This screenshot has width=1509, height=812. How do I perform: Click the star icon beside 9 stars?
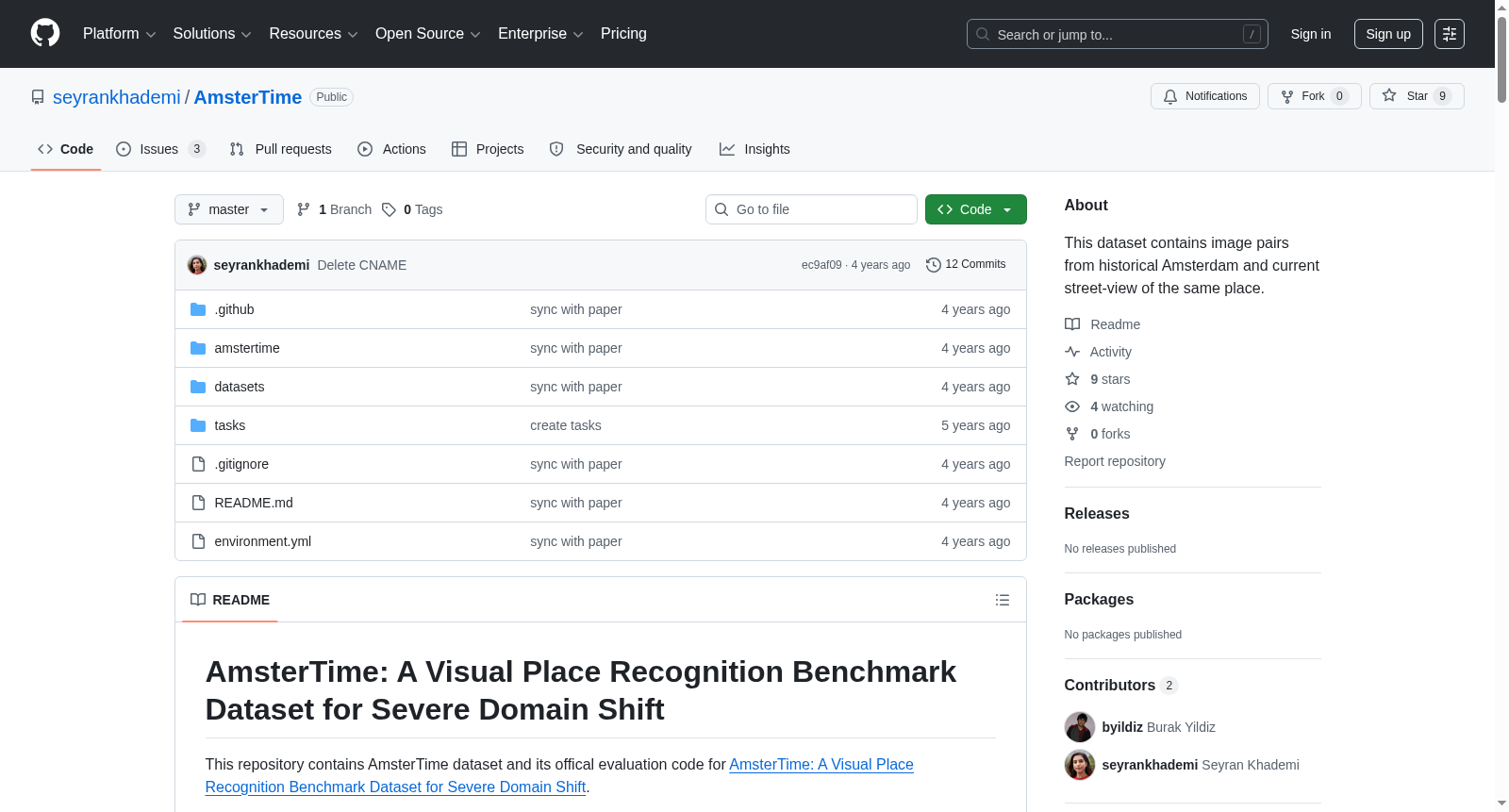(x=1072, y=379)
